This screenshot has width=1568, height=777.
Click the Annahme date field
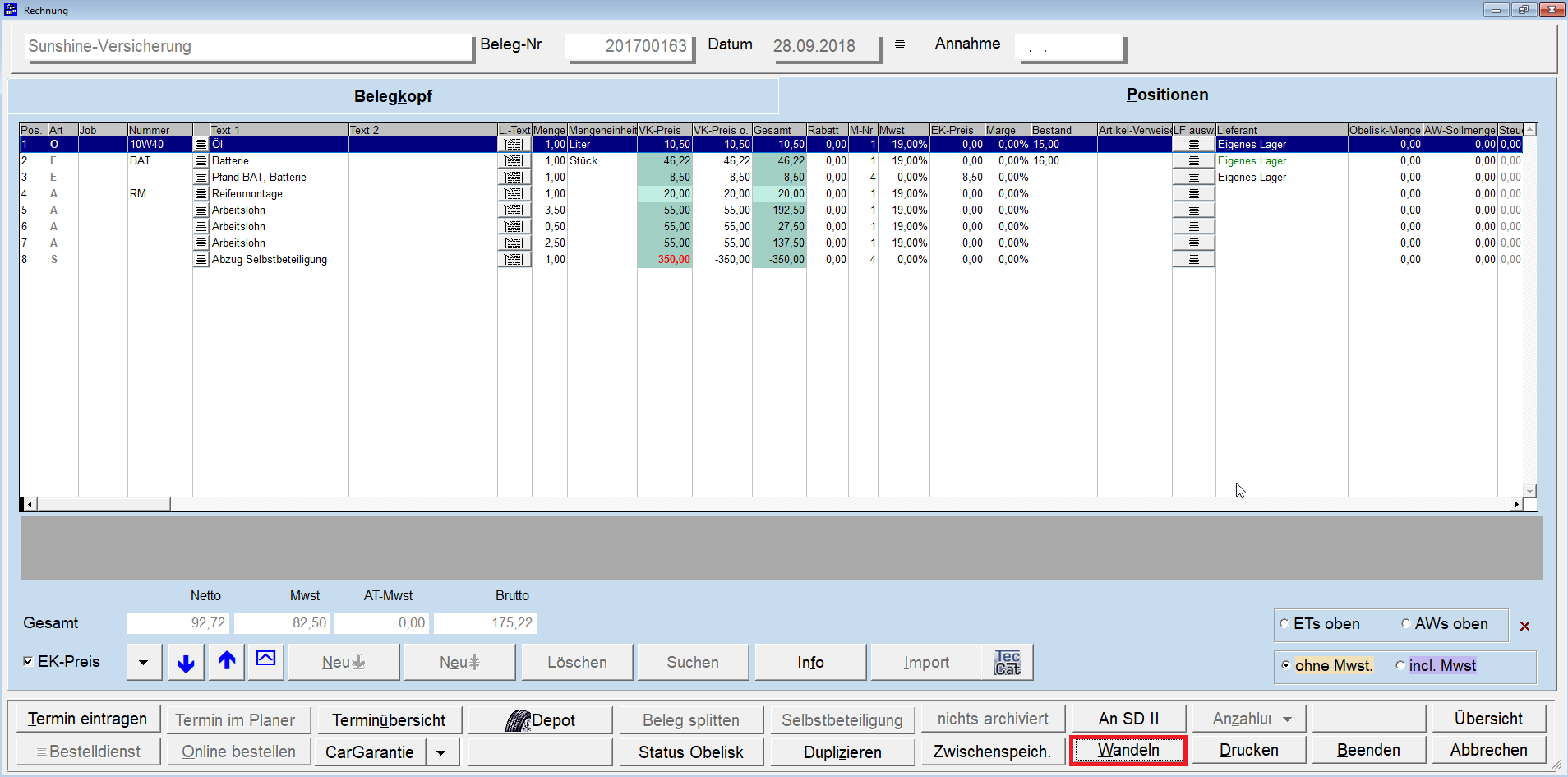click(x=1069, y=48)
